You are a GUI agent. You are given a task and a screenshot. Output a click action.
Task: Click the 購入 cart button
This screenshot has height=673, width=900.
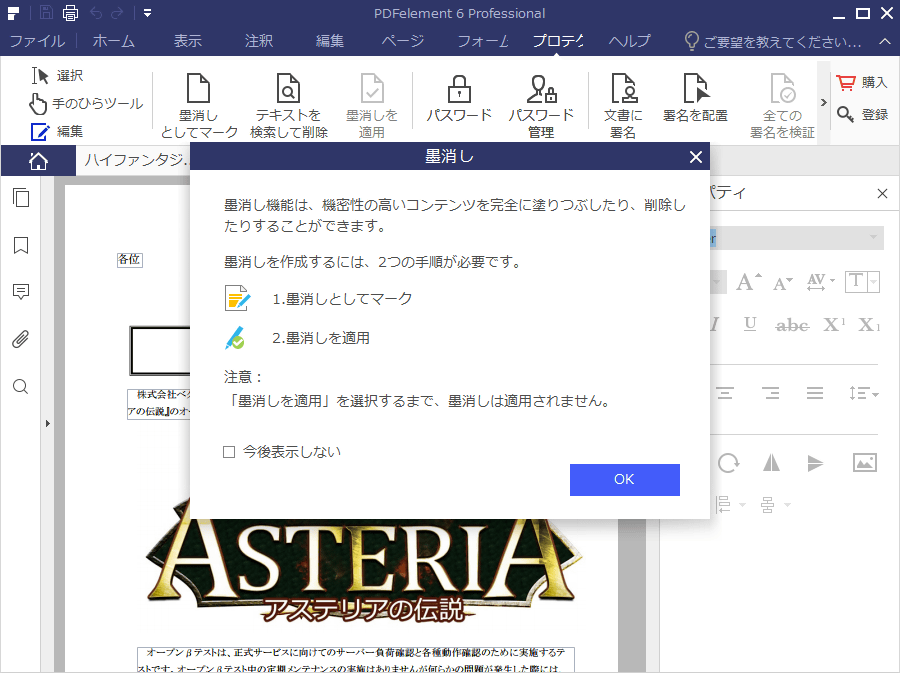point(862,83)
